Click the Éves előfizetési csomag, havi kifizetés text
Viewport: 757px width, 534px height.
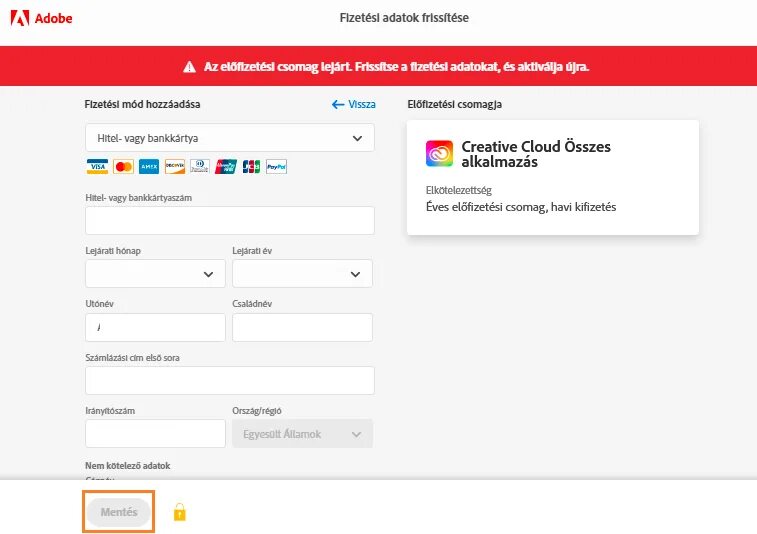point(521,207)
